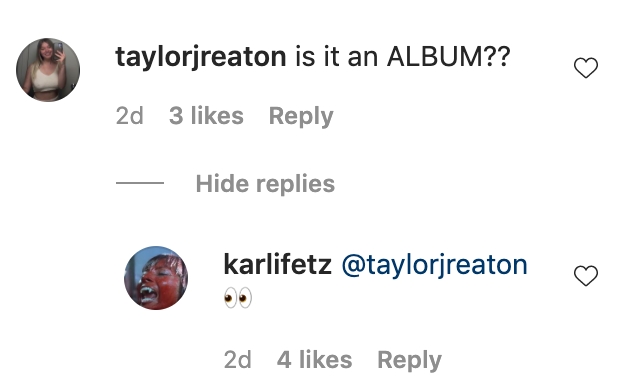The width and height of the screenshot is (644, 390).
Task: Open karlifetz's red-faced profile picture
Action: (156, 278)
